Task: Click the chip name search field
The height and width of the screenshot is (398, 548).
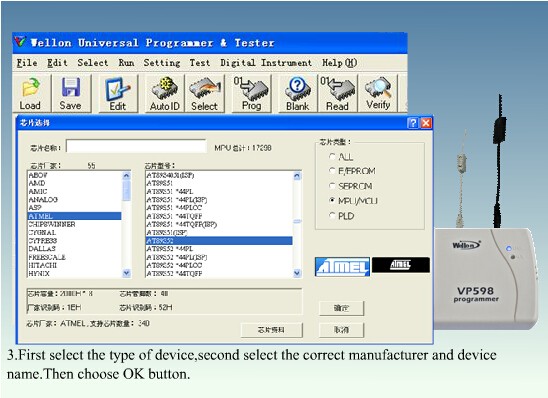Action: [136, 146]
